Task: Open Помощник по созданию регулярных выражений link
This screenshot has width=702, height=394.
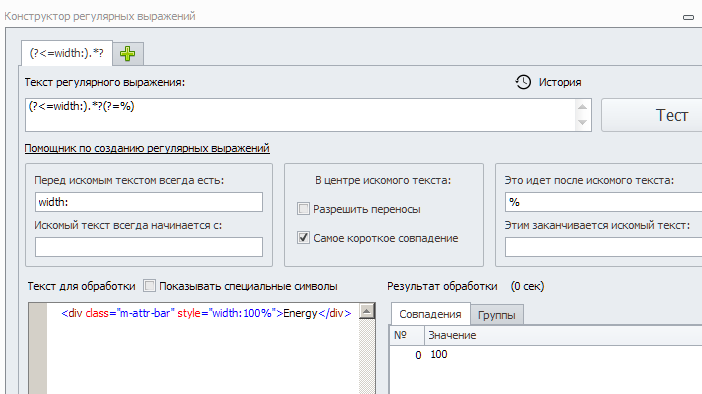Action: point(147,148)
